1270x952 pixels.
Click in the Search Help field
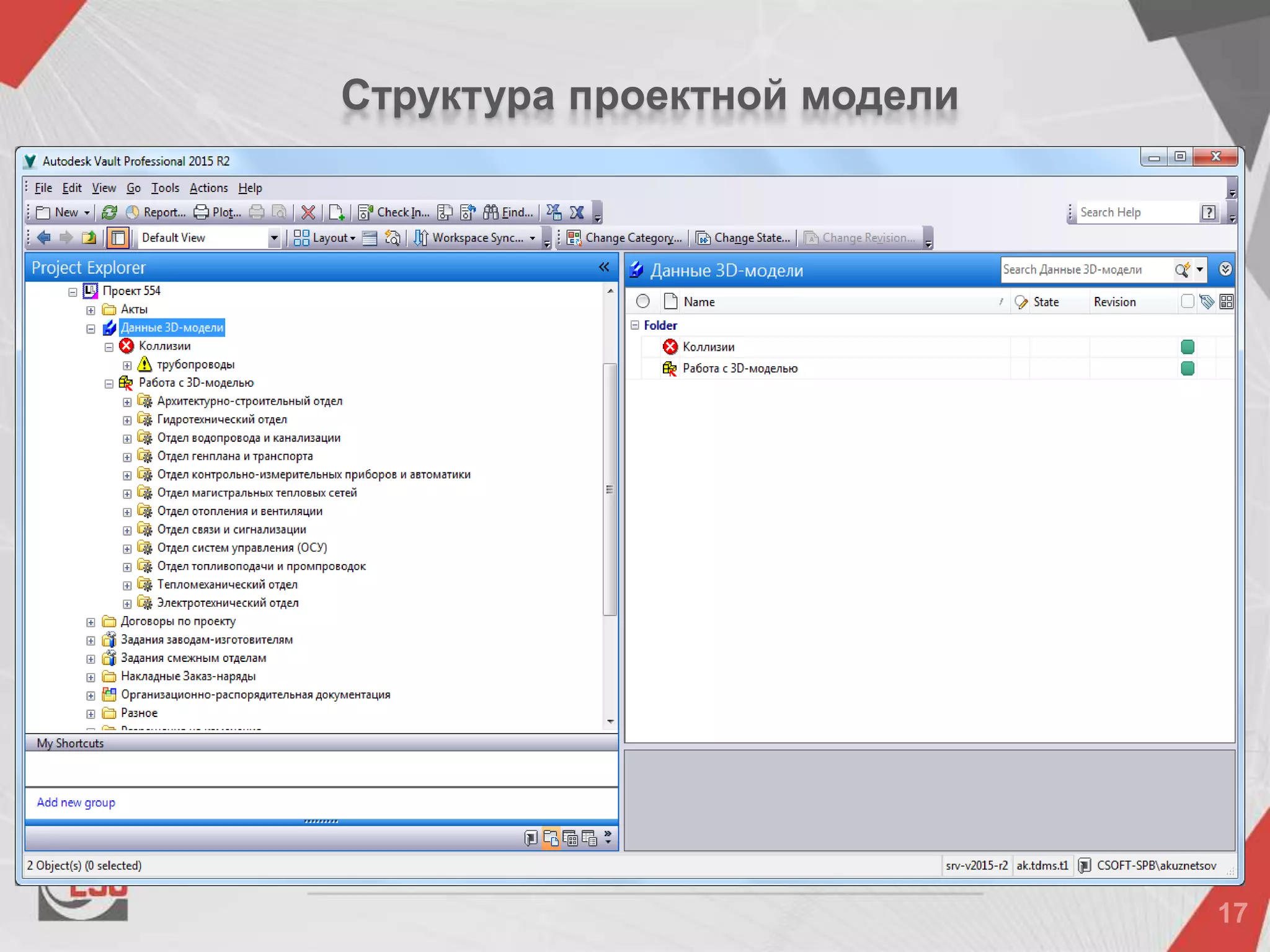click(x=1138, y=213)
